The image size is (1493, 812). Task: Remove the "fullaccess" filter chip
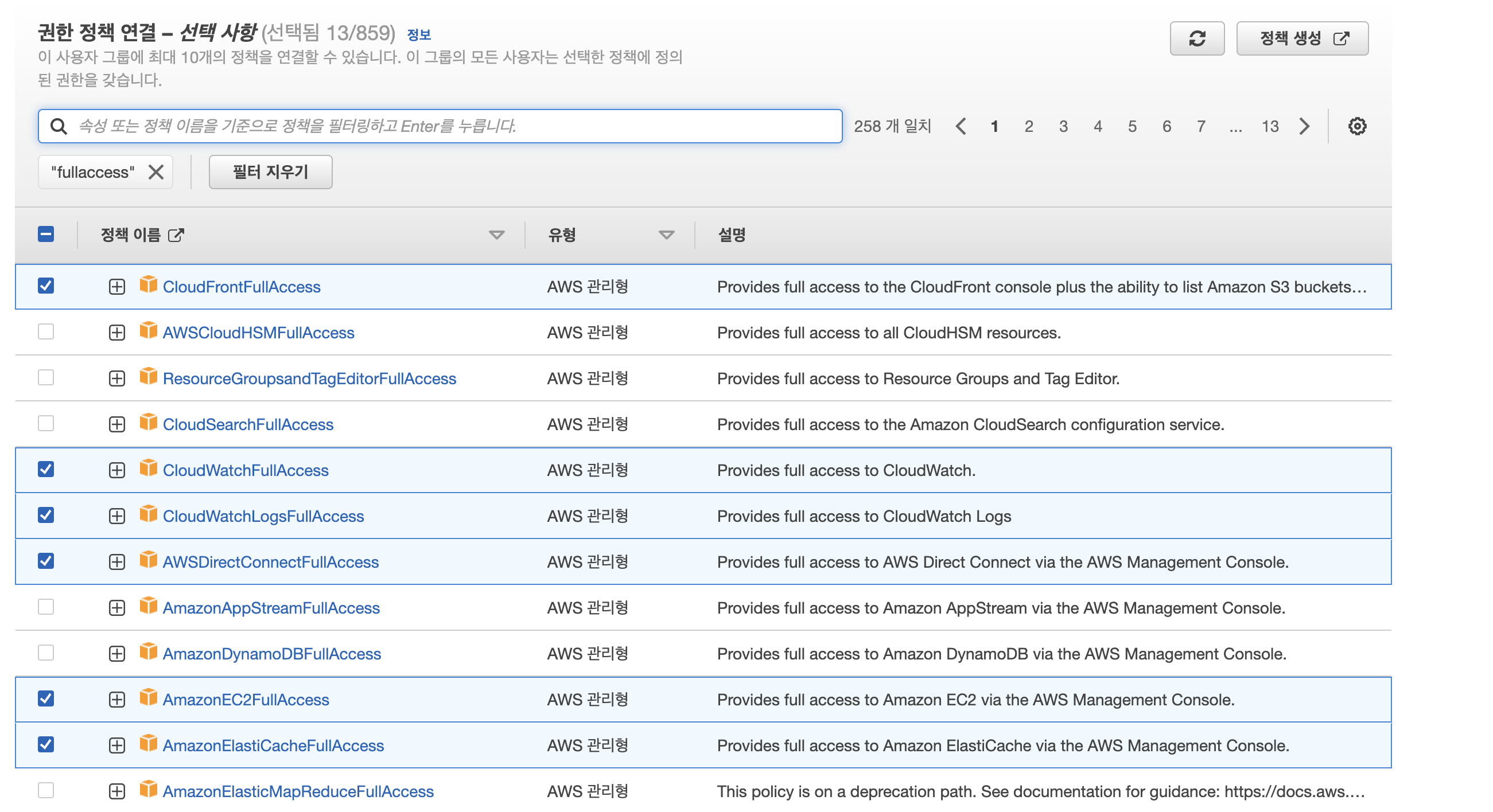[156, 172]
